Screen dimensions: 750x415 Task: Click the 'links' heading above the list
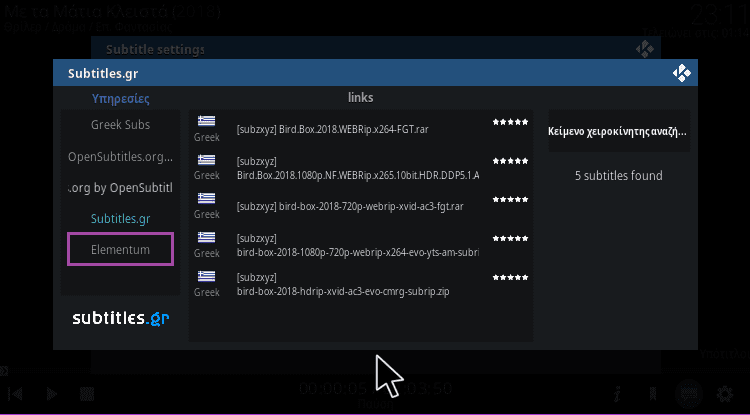click(x=361, y=98)
